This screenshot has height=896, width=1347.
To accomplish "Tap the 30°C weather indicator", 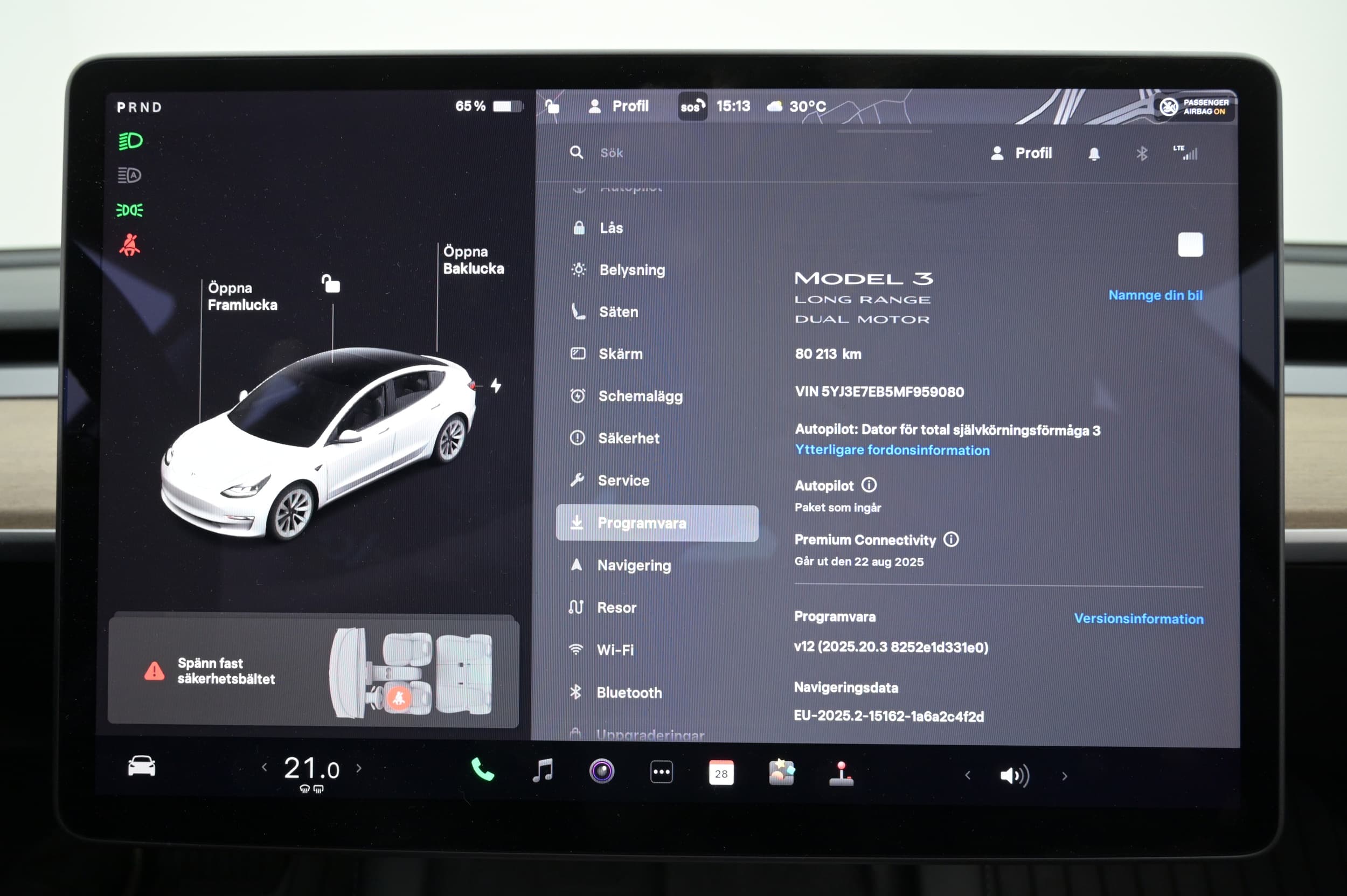I will [x=797, y=106].
